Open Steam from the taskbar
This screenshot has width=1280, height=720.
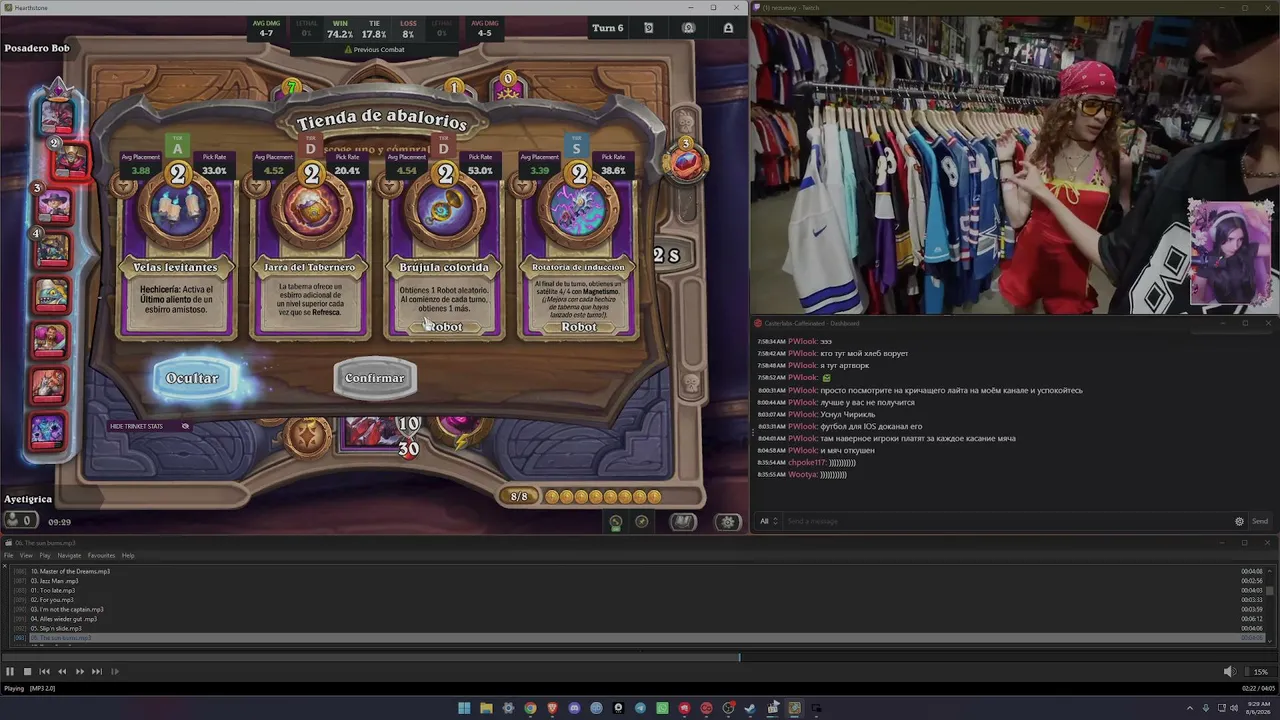pos(750,708)
